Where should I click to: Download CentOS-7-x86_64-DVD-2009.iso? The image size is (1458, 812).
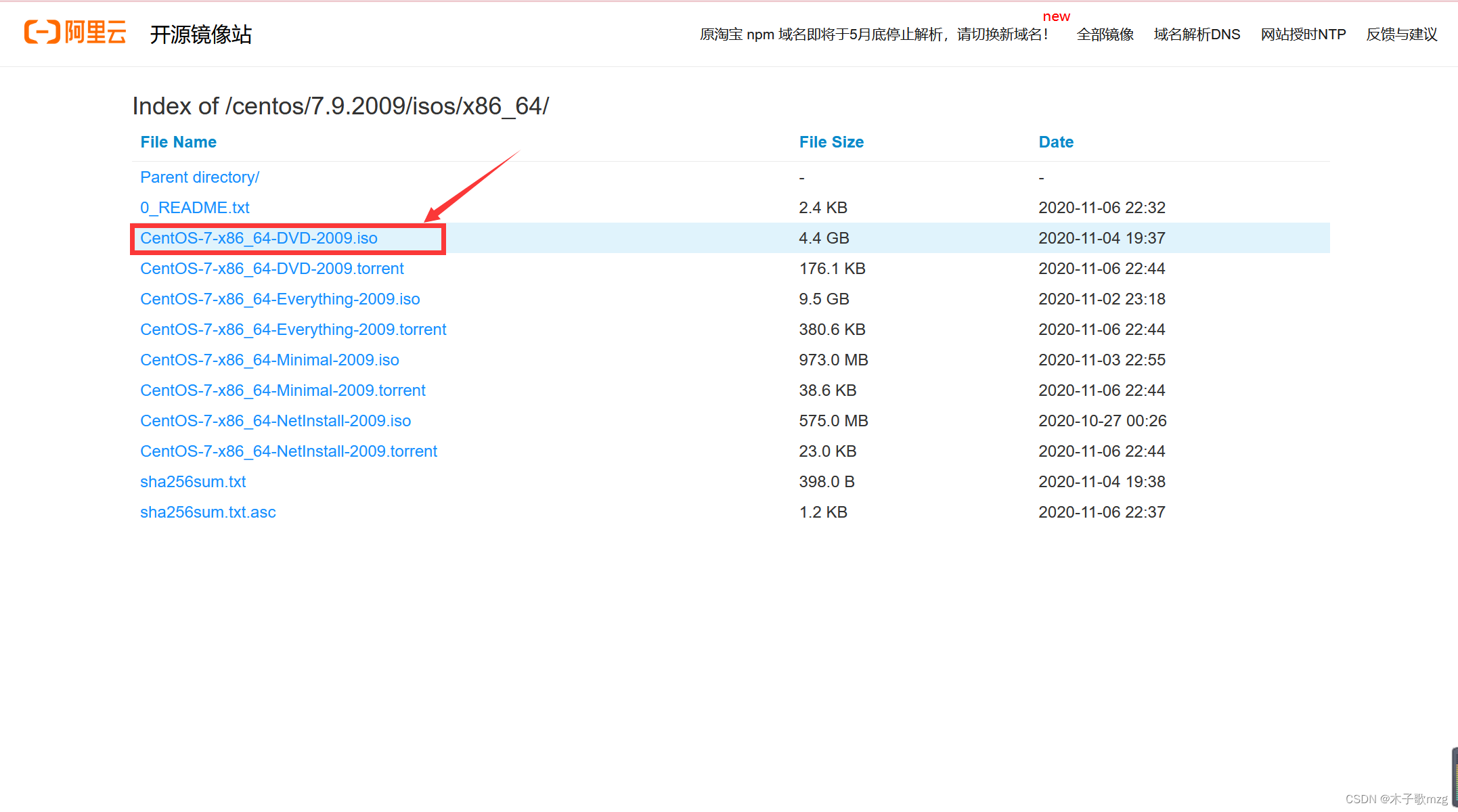259,238
